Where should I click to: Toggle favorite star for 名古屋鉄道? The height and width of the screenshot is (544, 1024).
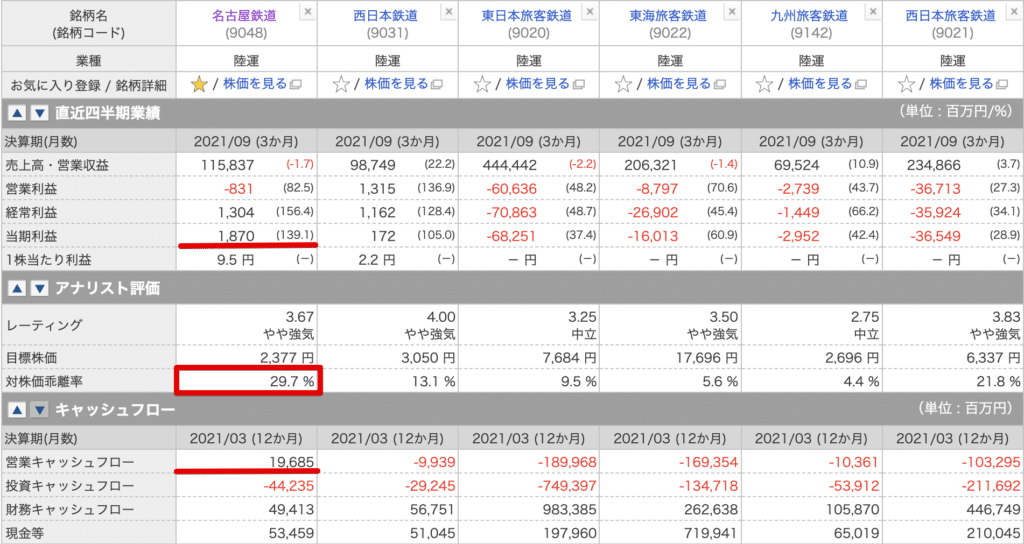coord(199,84)
